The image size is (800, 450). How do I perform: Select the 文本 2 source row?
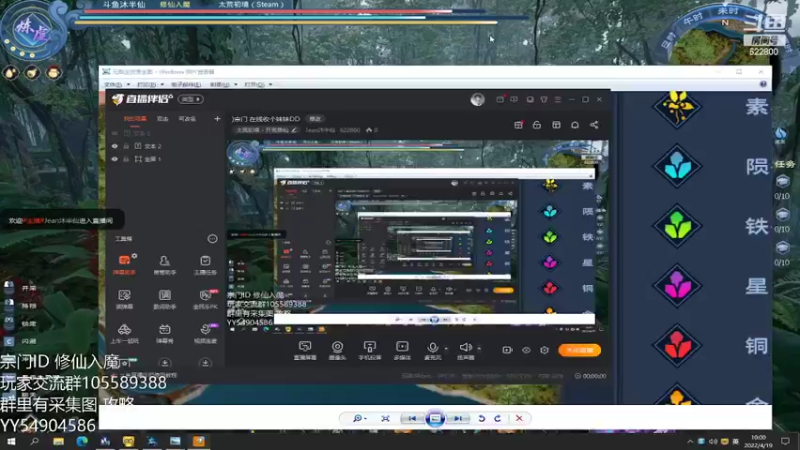[x=163, y=146]
